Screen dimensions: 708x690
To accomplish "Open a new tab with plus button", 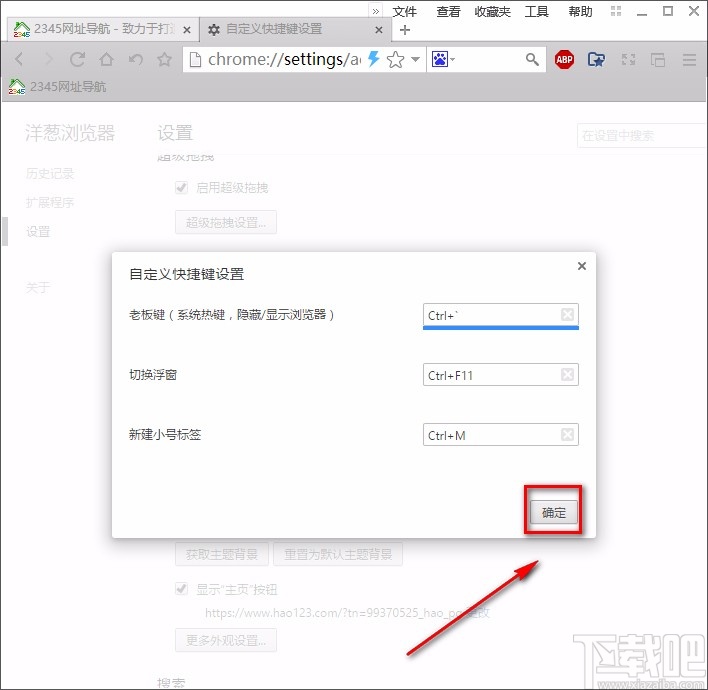I will point(405,30).
